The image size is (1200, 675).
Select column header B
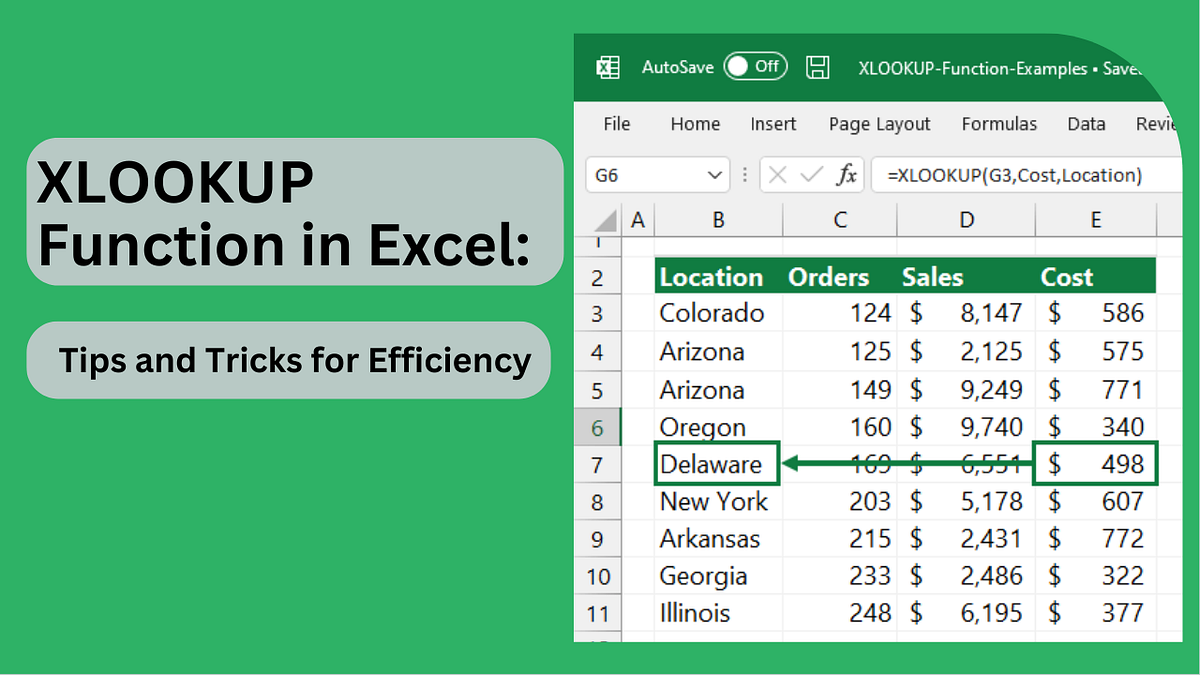[x=717, y=219]
